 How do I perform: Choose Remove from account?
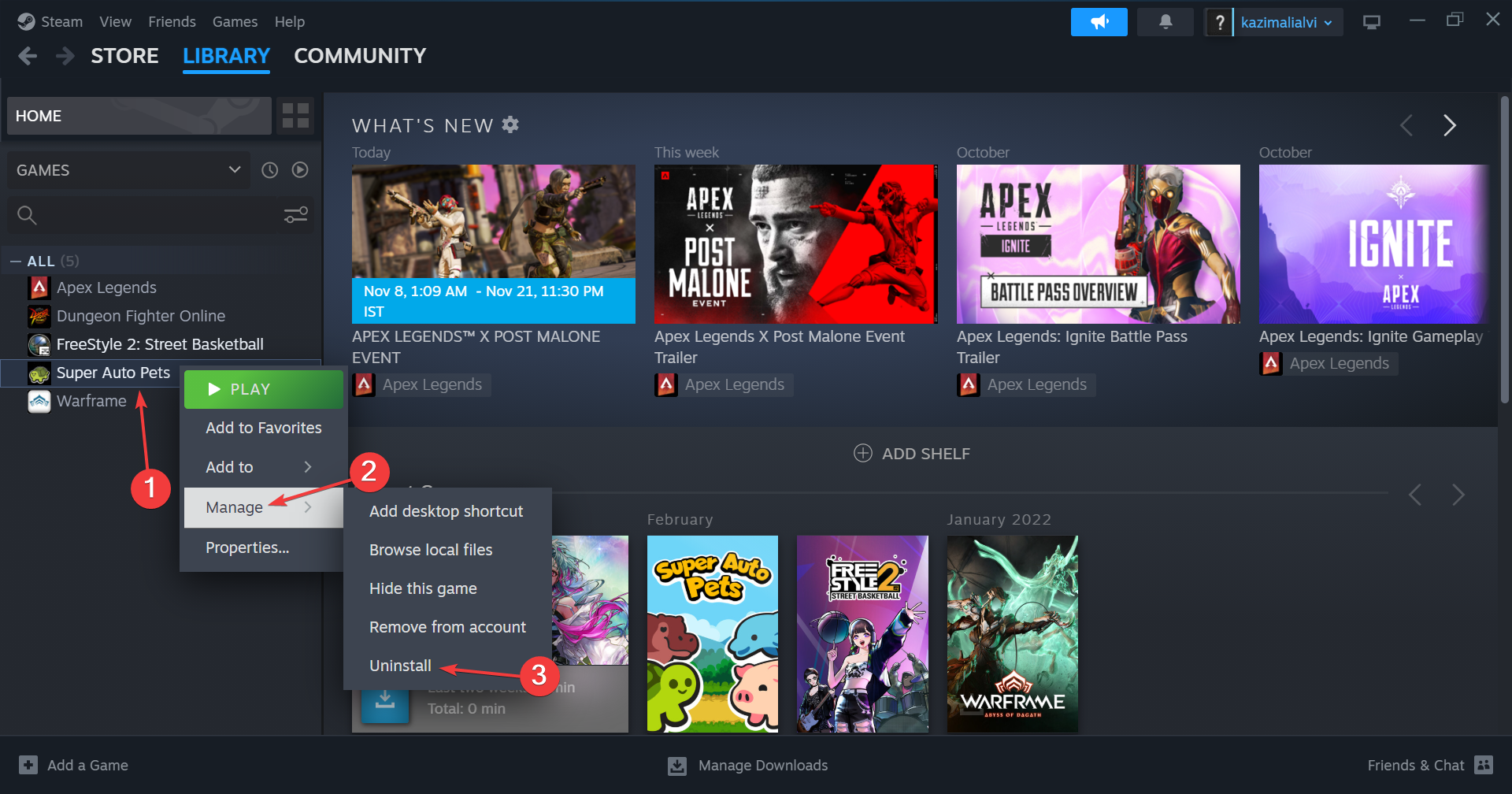coord(447,627)
